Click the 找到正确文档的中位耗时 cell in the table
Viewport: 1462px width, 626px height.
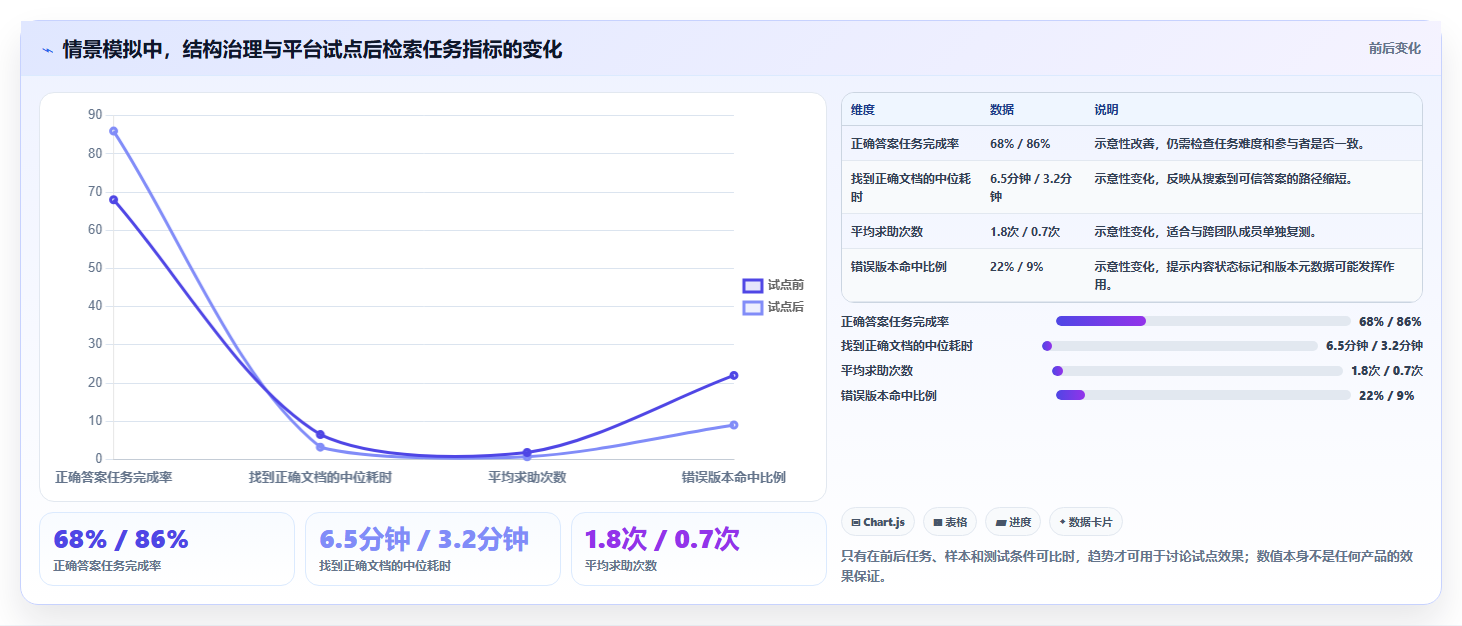point(911,188)
